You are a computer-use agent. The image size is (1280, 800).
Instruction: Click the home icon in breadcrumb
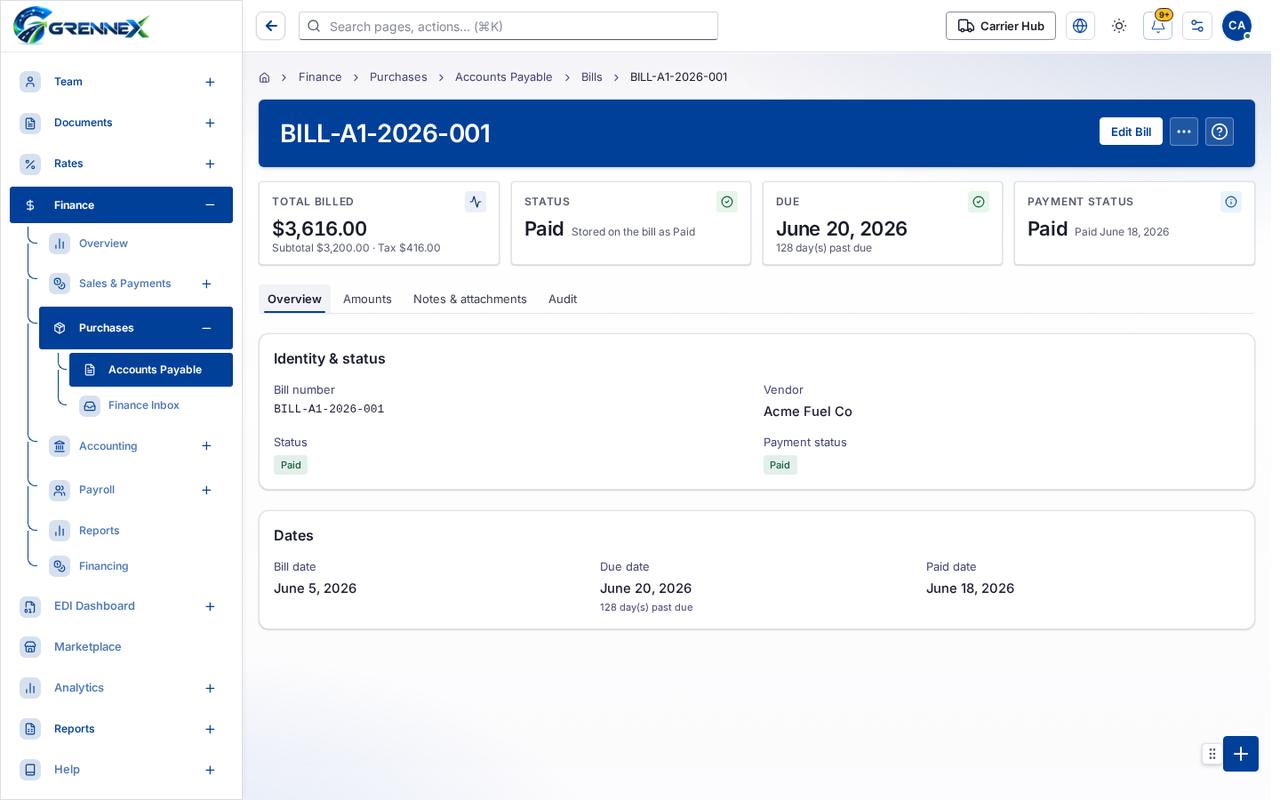[264, 77]
